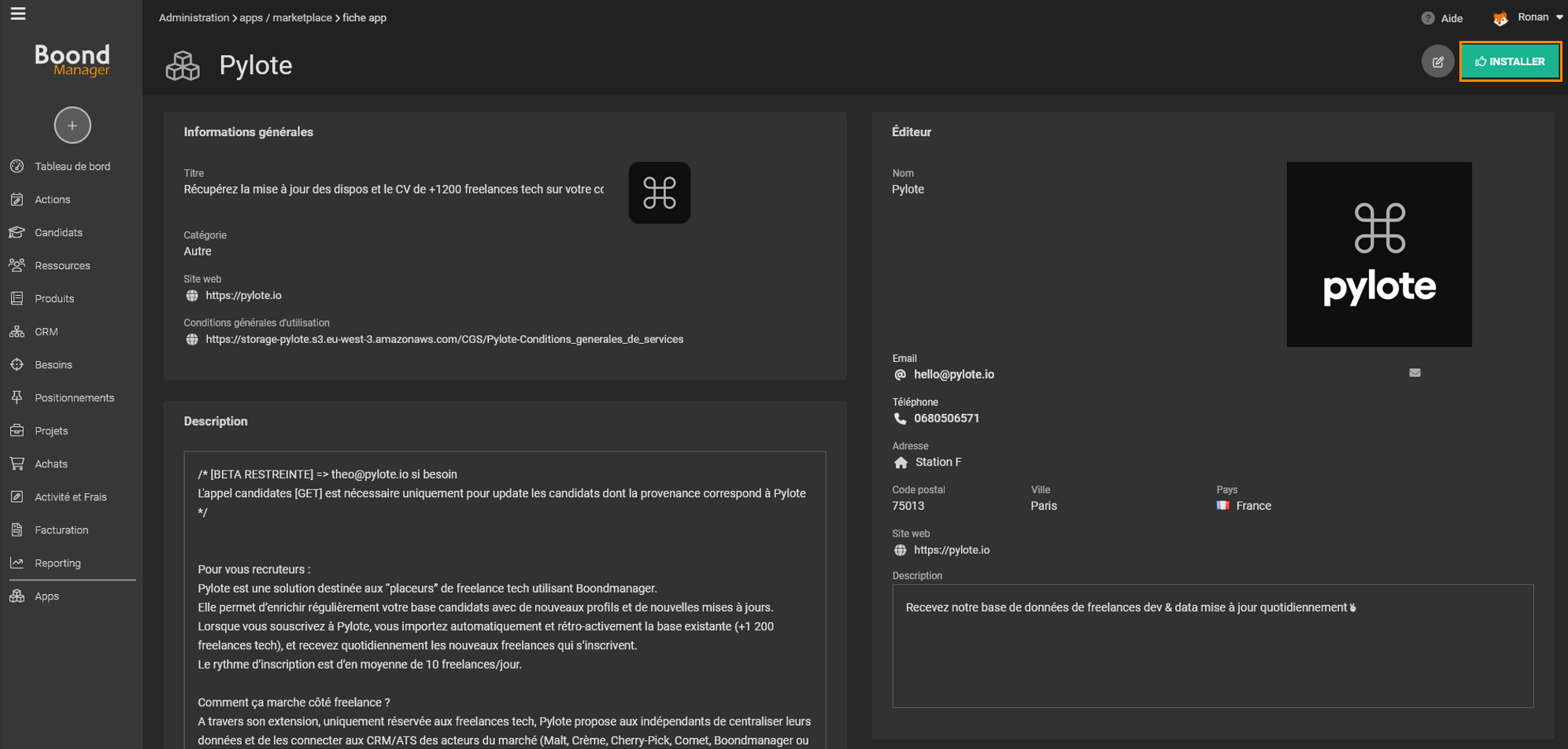Click the envelope icon beside editor email
1568x749 pixels.
(x=1415, y=373)
